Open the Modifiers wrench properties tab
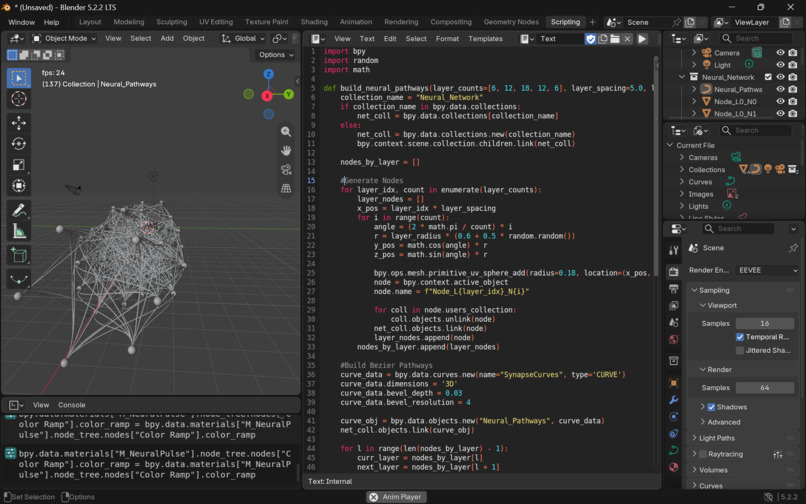Image resolution: width=806 pixels, height=504 pixels. pos(673,400)
